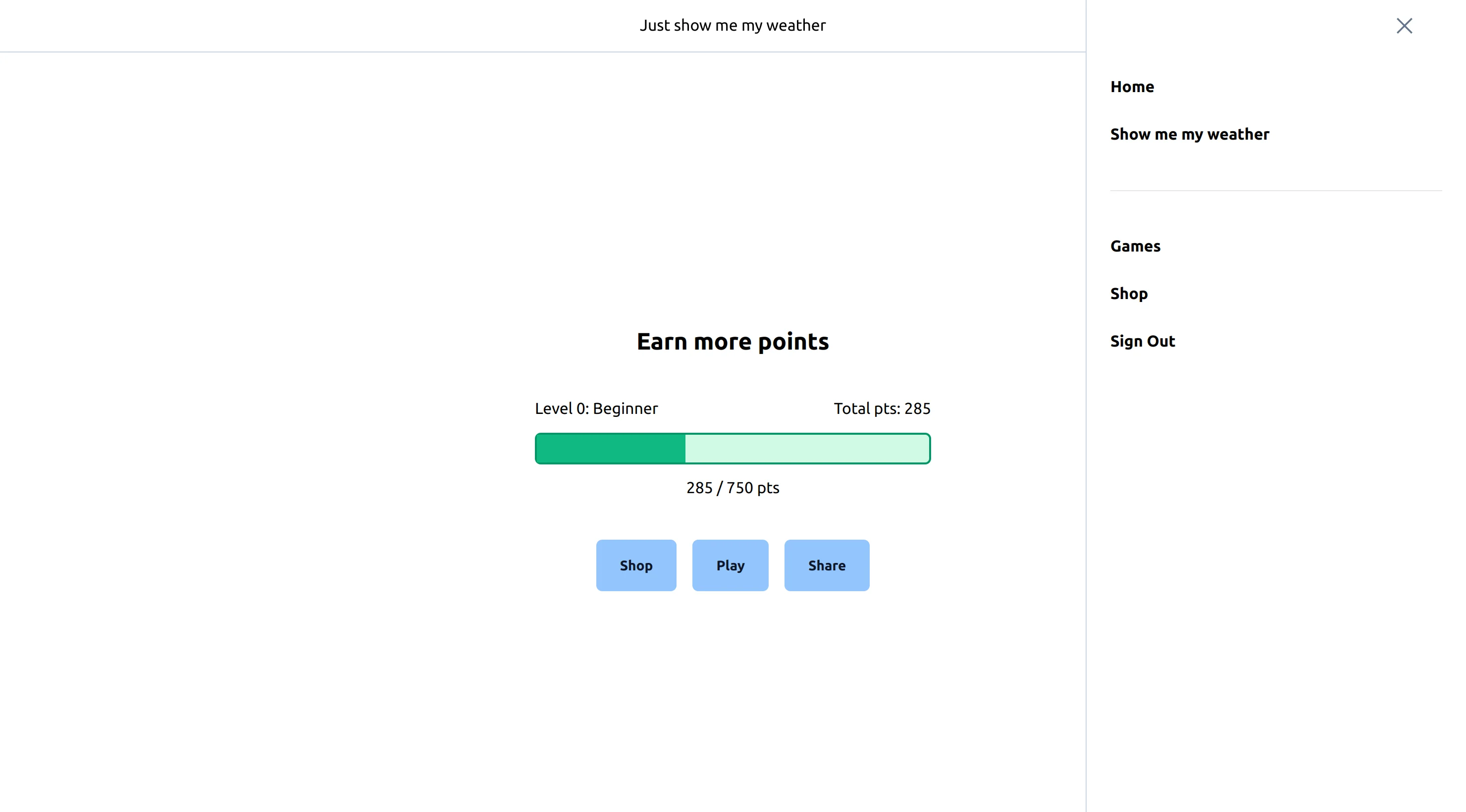This screenshot has width=1466, height=812.
Task: Click the Just show me my weather header title
Action: [x=733, y=26]
